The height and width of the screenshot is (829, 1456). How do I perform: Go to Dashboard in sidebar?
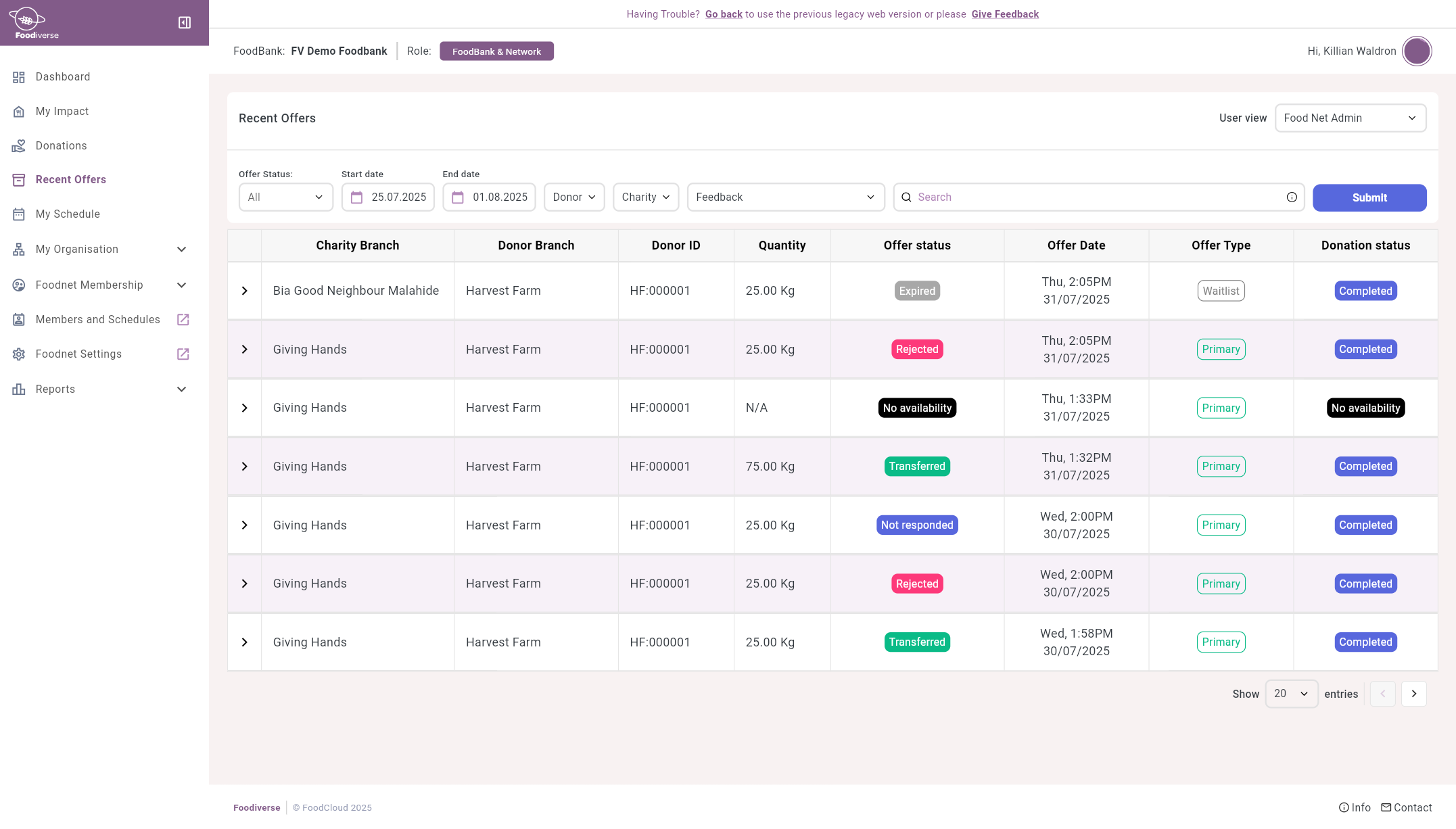pos(62,77)
